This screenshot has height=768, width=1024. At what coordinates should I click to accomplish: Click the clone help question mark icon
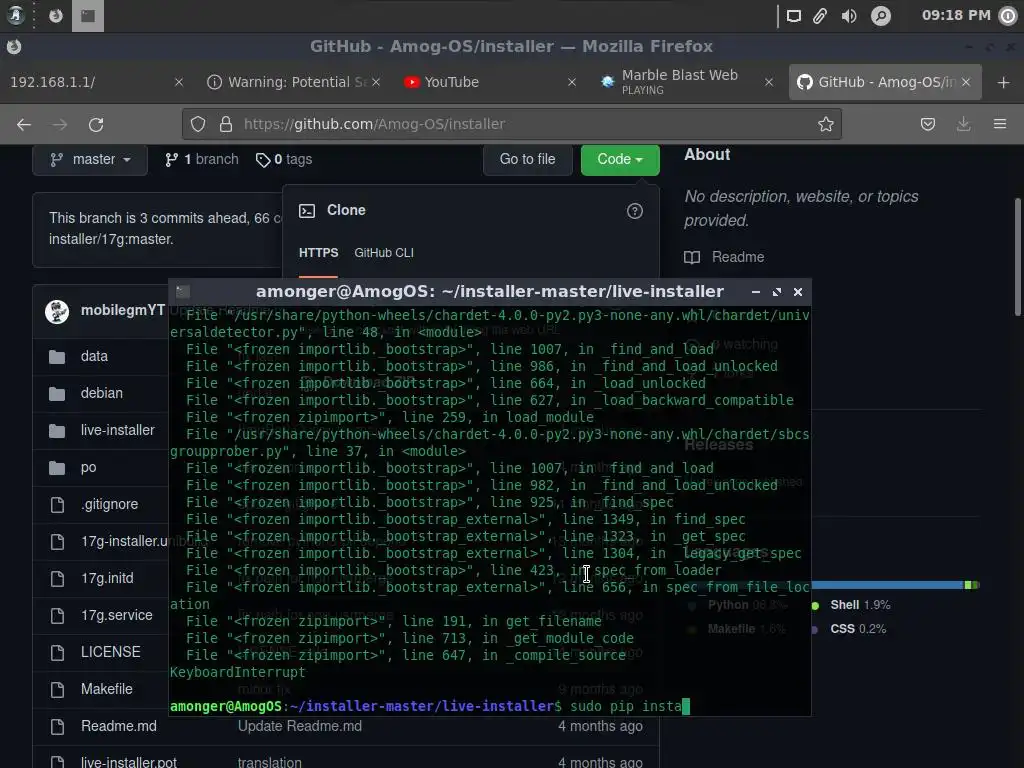coord(635,211)
